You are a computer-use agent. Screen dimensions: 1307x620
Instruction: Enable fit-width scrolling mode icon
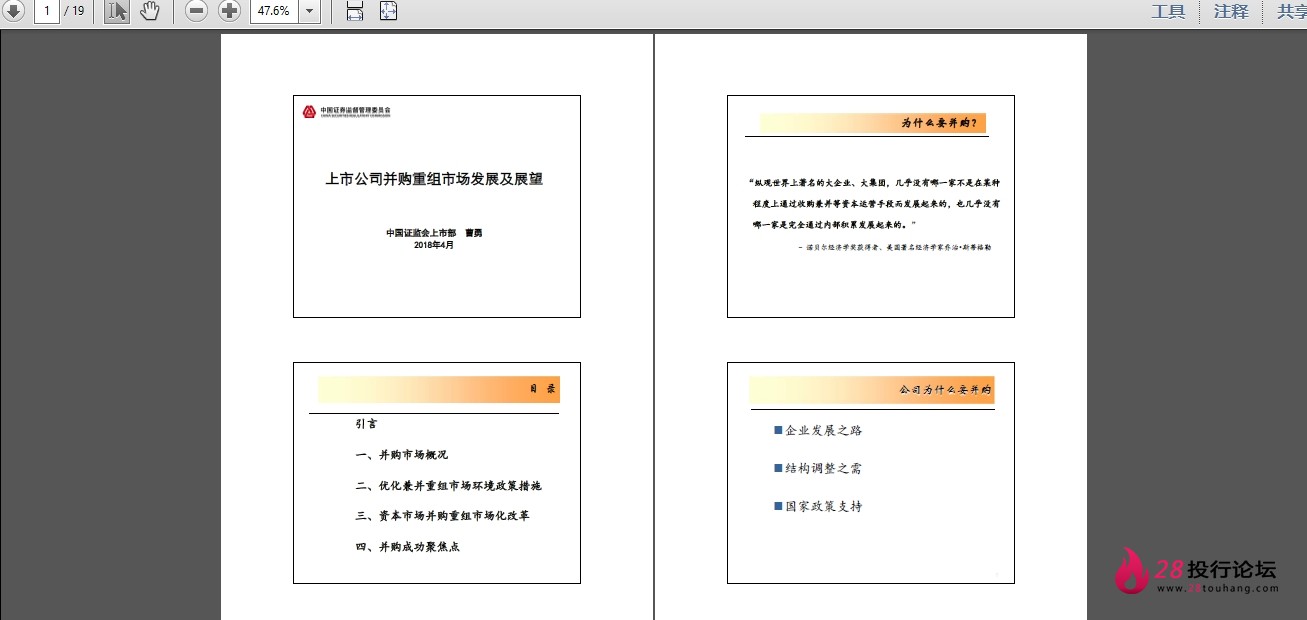(x=354, y=11)
